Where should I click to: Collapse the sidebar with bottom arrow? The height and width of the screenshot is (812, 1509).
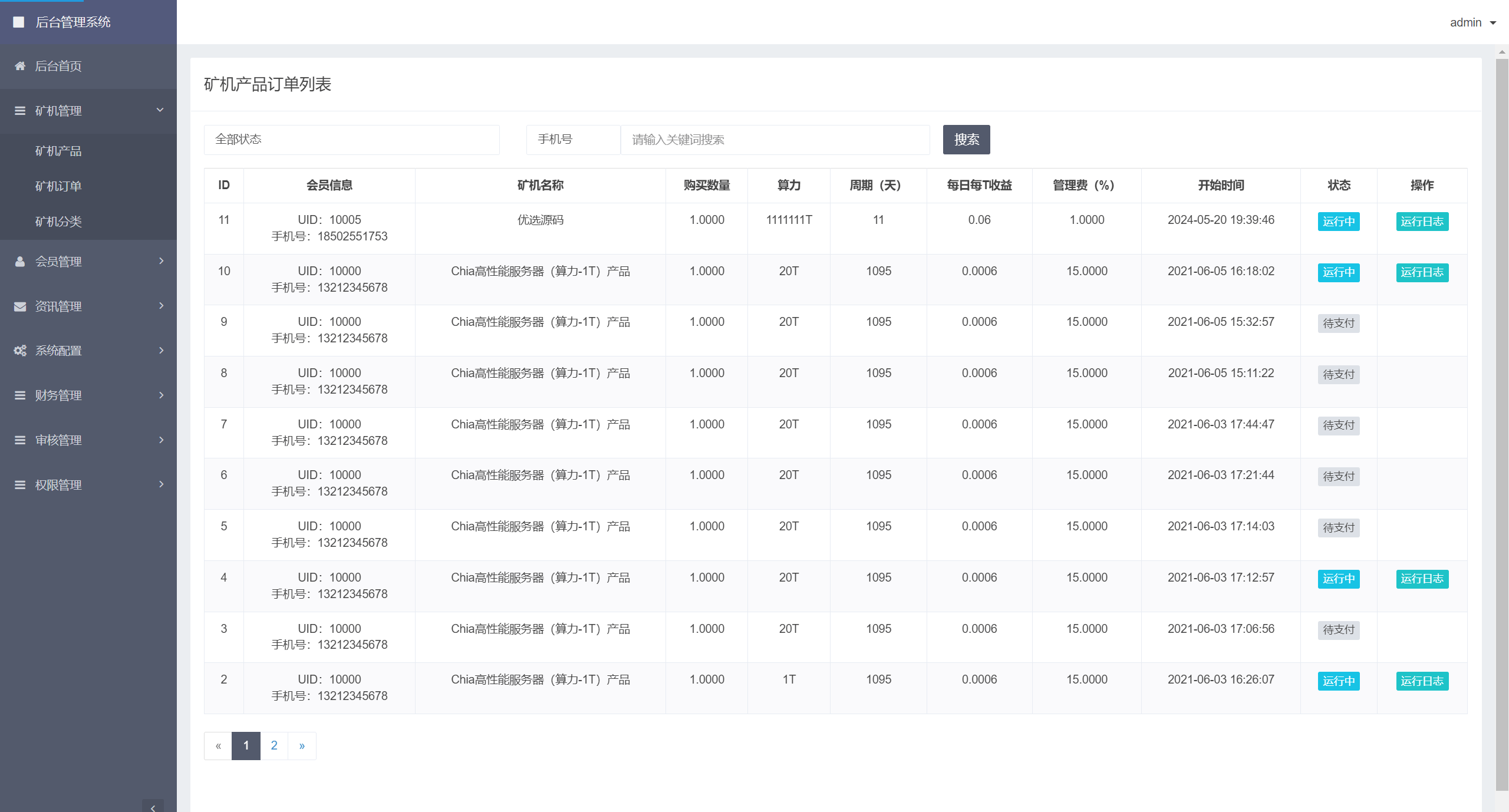tap(153, 806)
